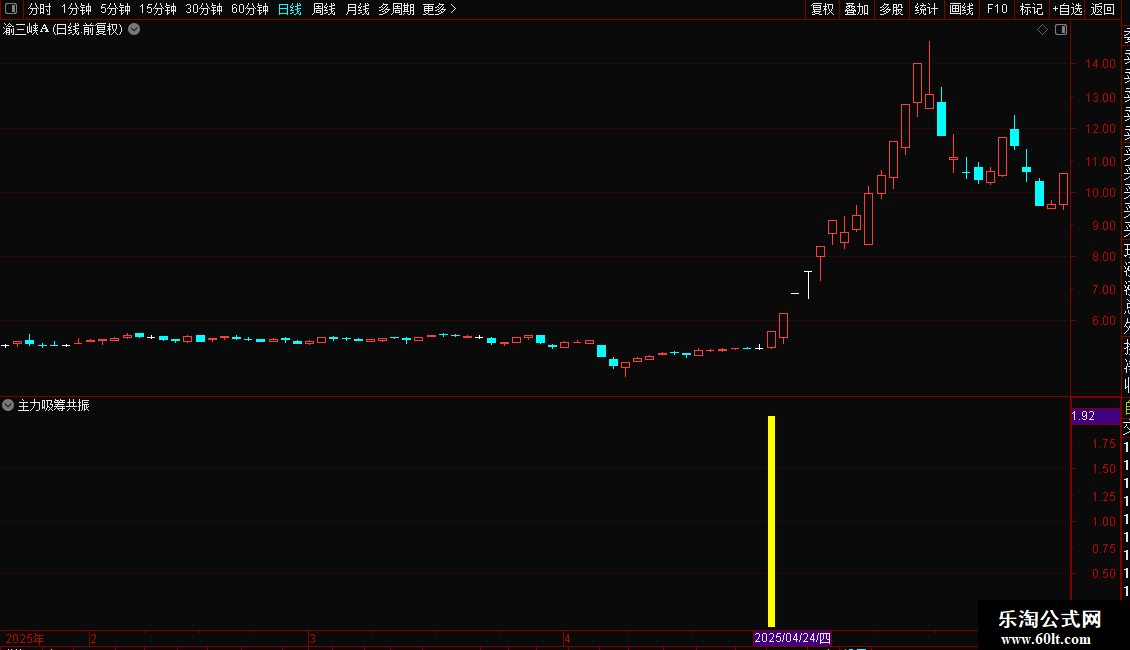Toggle the right side panel icon
Image resolution: width=1130 pixels, height=650 pixels.
1061,30
